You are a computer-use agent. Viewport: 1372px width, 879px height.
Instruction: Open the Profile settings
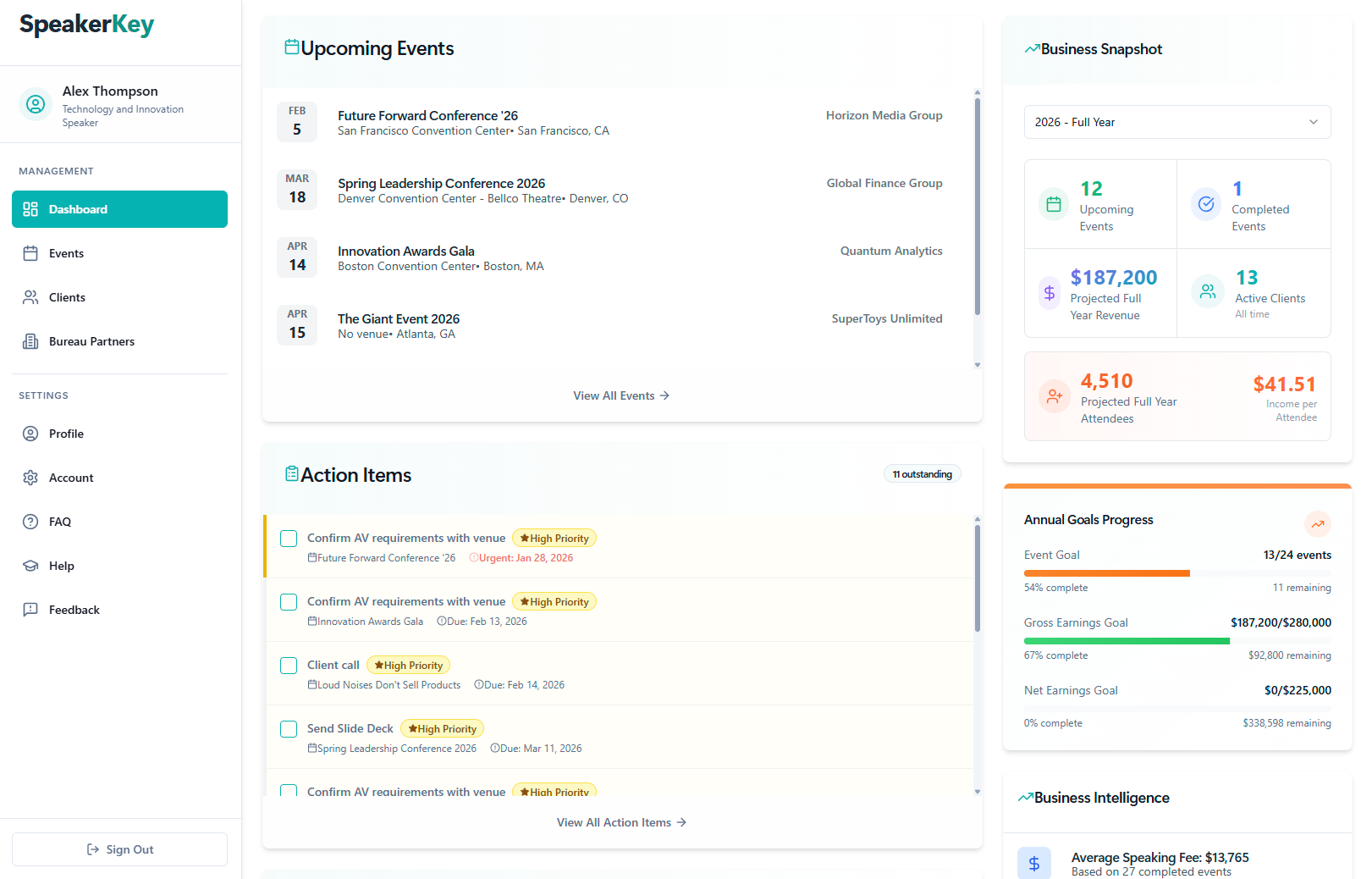pyautogui.click(x=119, y=434)
